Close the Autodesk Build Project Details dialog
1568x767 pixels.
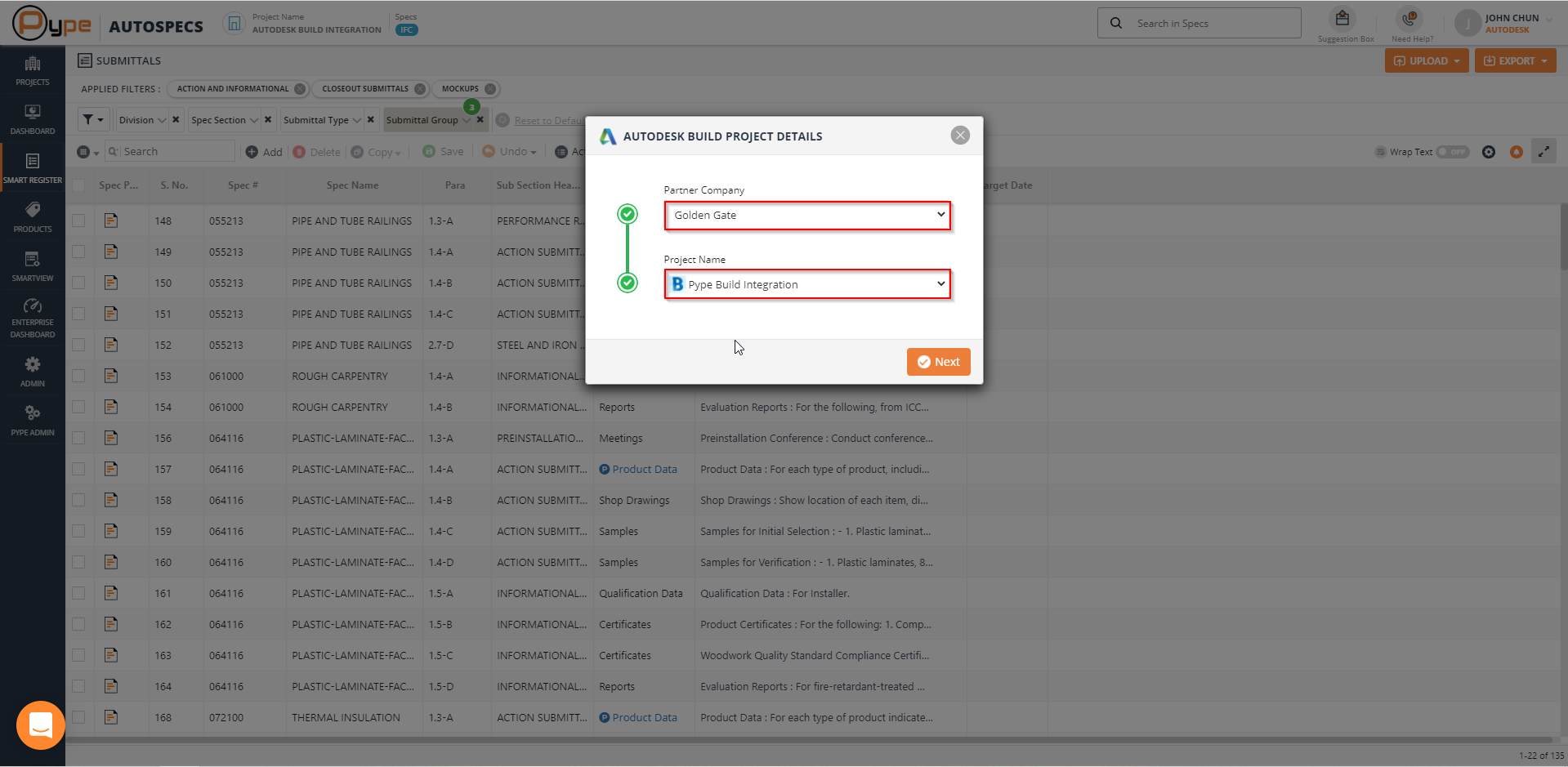click(x=960, y=136)
